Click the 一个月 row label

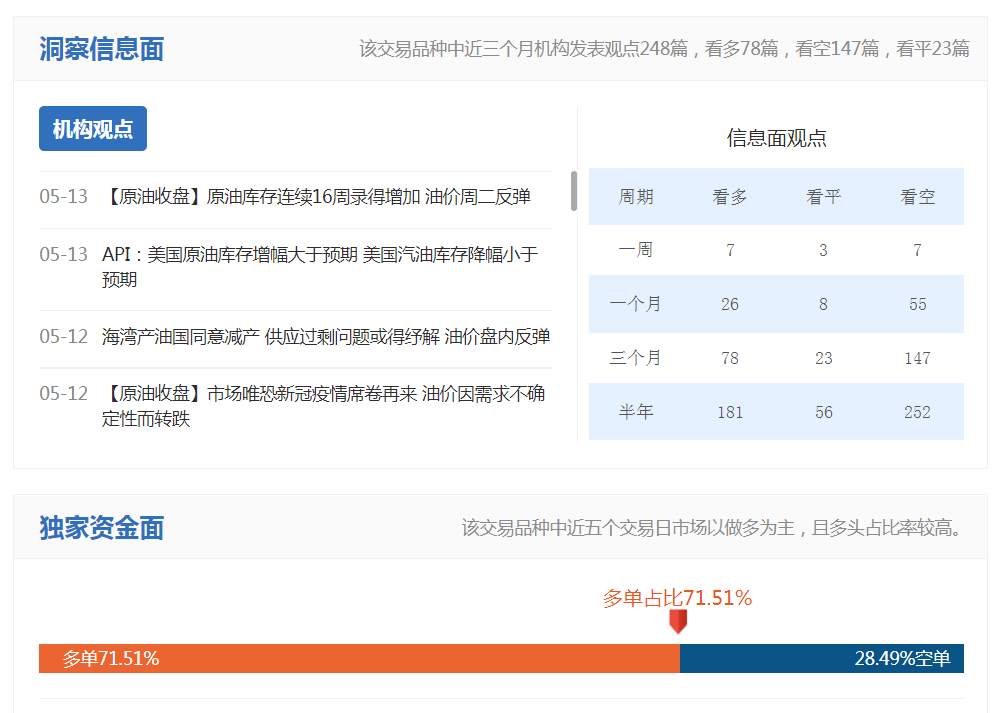pyautogui.click(x=636, y=304)
